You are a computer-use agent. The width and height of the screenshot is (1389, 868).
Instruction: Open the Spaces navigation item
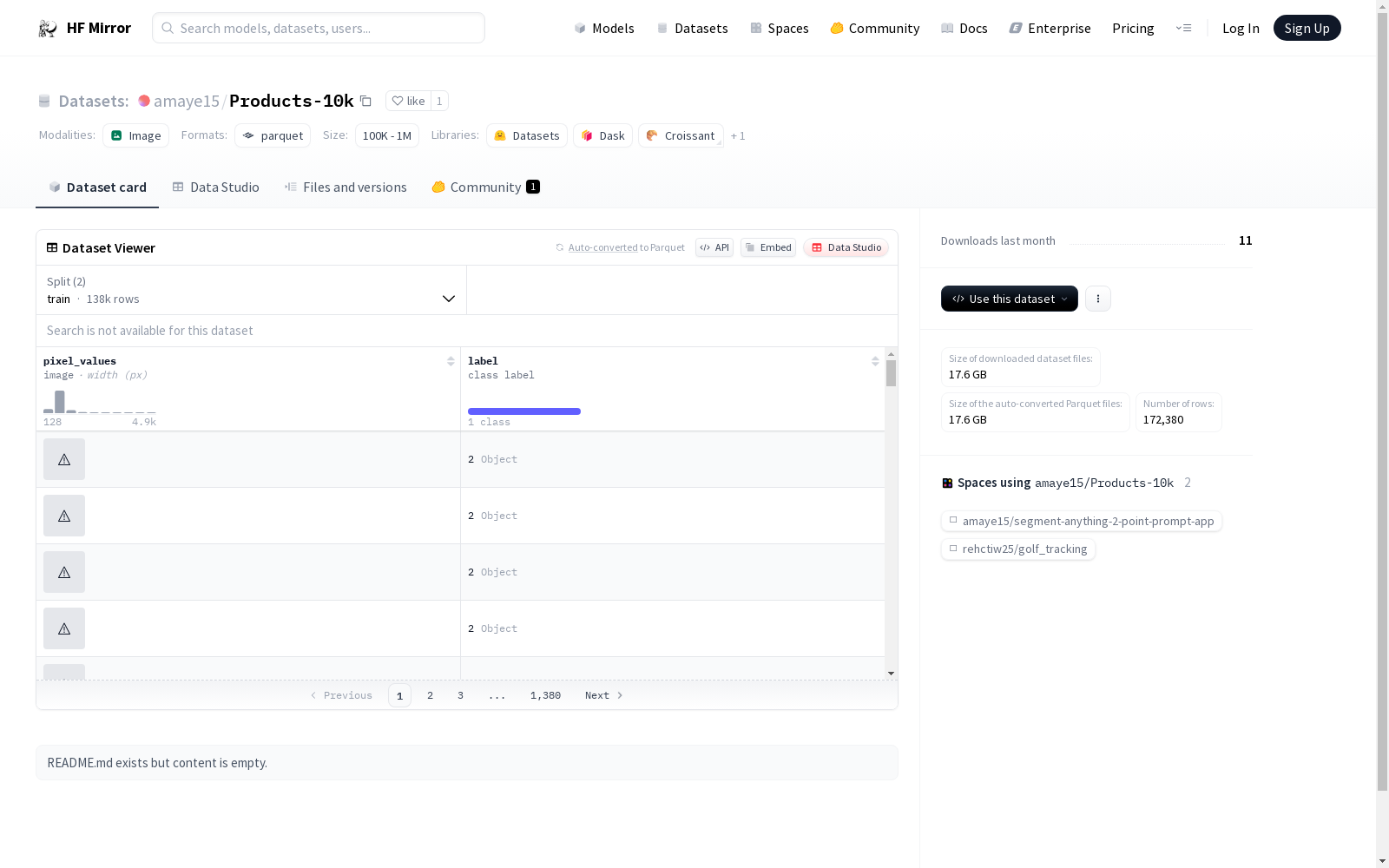coord(780,29)
